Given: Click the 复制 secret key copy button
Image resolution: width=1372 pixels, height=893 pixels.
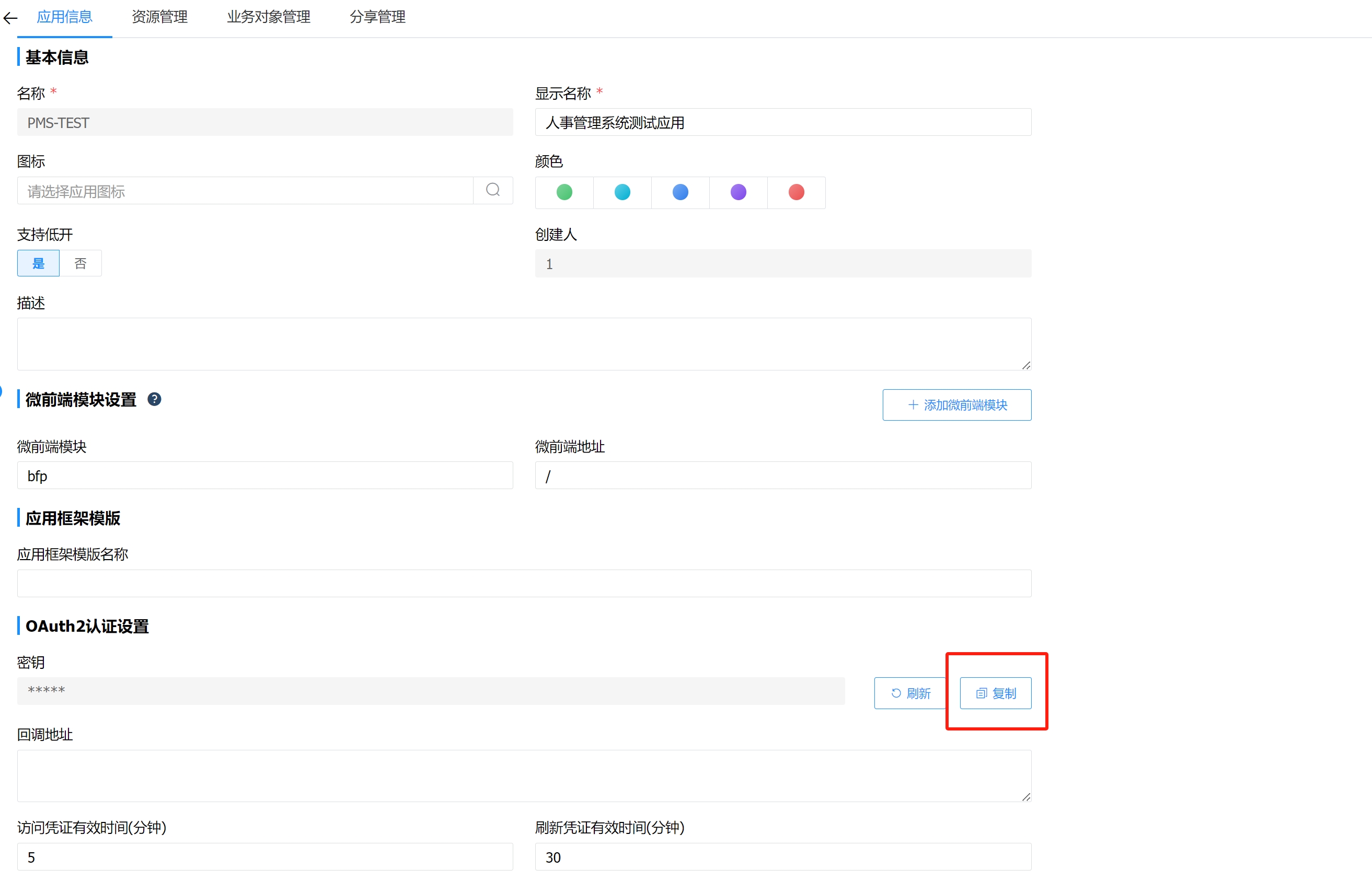Looking at the screenshot, I should [x=995, y=693].
